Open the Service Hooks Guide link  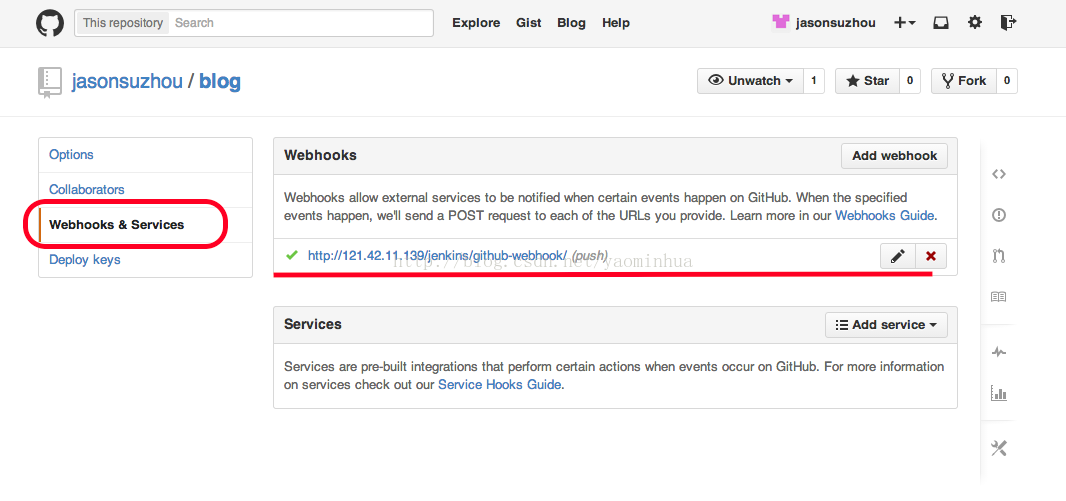(x=500, y=385)
